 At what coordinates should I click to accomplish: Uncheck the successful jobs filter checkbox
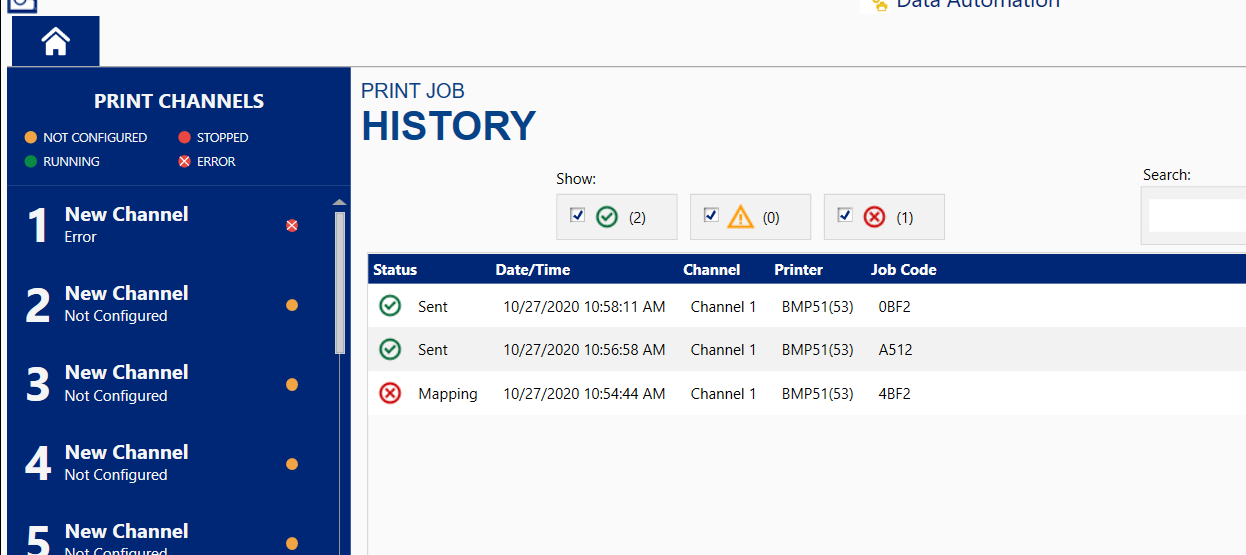577,215
